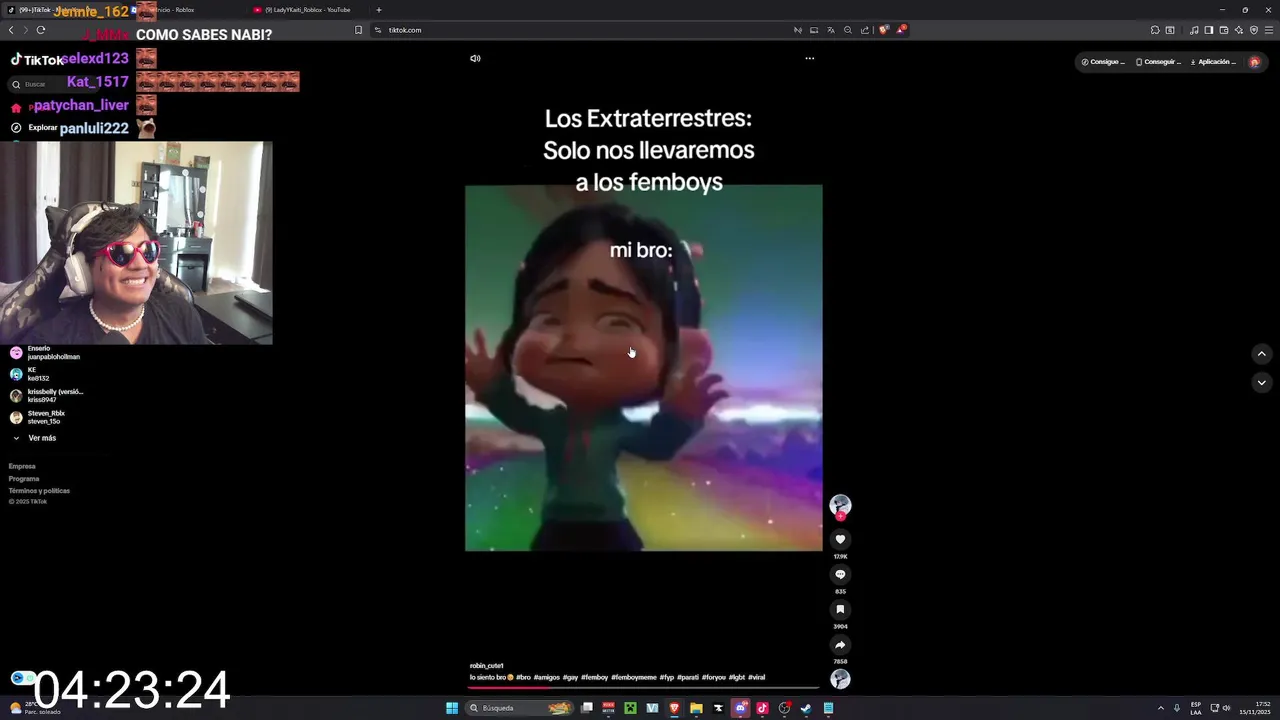Open the #lgbt hashtag
The height and width of the screenshot is (720, 1280).
tap(736, 678)
